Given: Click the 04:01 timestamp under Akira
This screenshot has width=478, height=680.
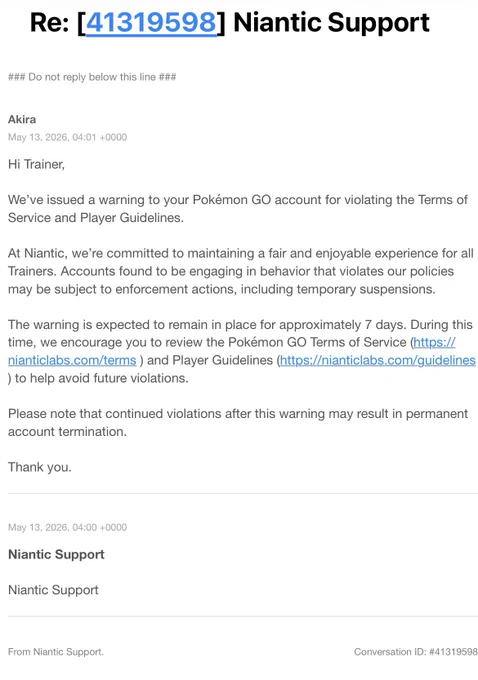Looking at the screenshot, I should click(67, 137).
